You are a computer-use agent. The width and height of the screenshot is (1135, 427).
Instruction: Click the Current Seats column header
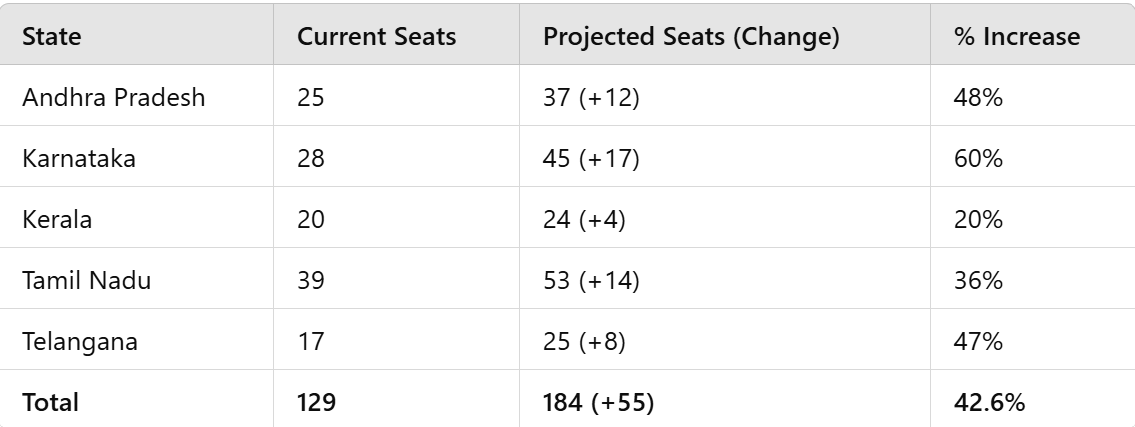pos(377,37)
